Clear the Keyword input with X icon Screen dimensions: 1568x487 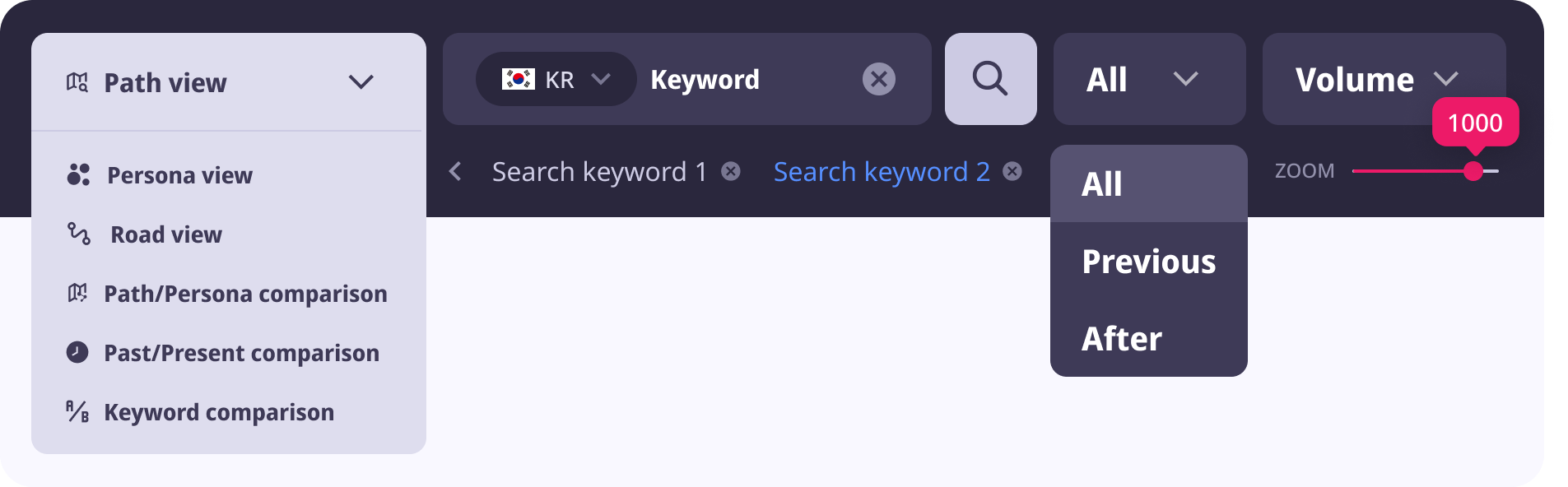pos(878,79)
